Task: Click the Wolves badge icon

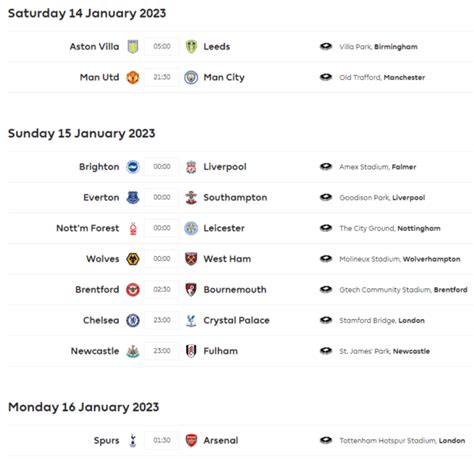Action: pos(133,259)
